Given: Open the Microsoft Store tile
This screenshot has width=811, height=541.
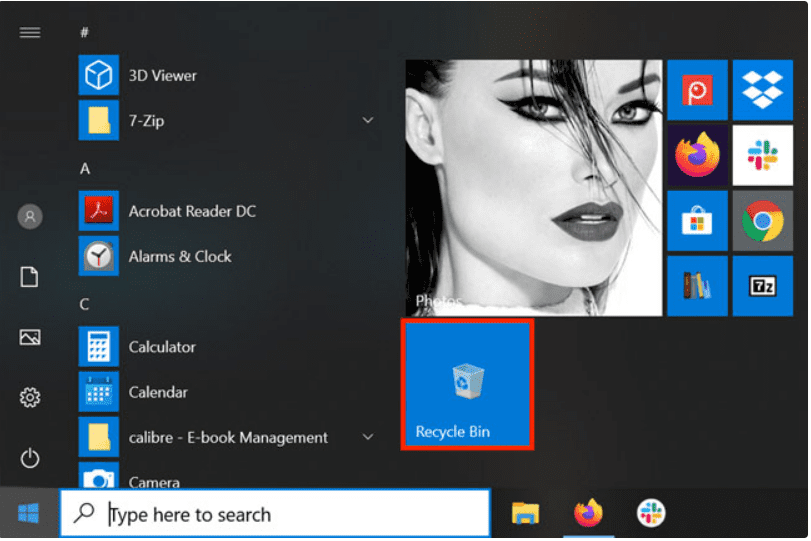Looking at the screenshot, I should (697, 221).
